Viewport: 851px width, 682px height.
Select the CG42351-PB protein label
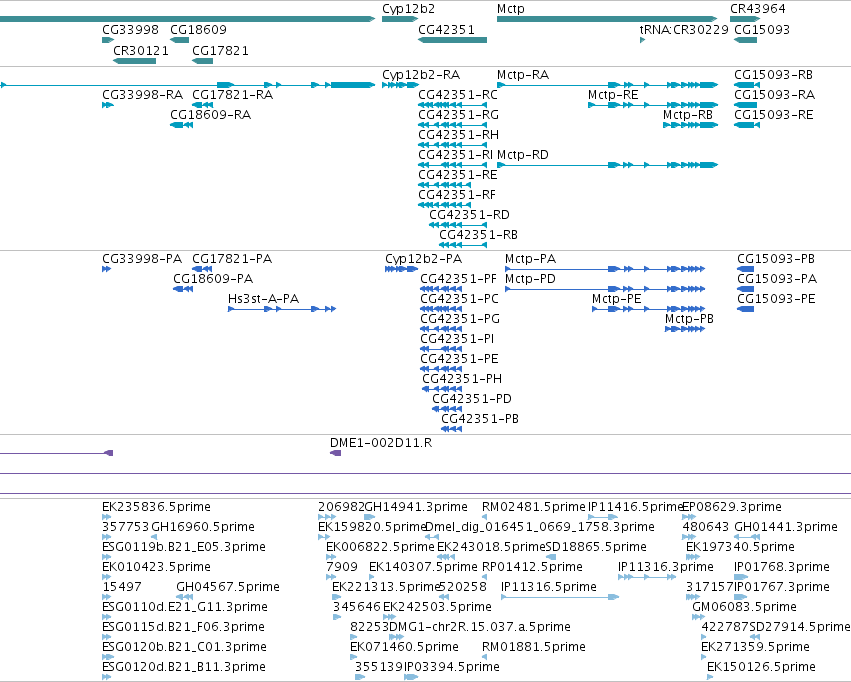tap(480, 419)
